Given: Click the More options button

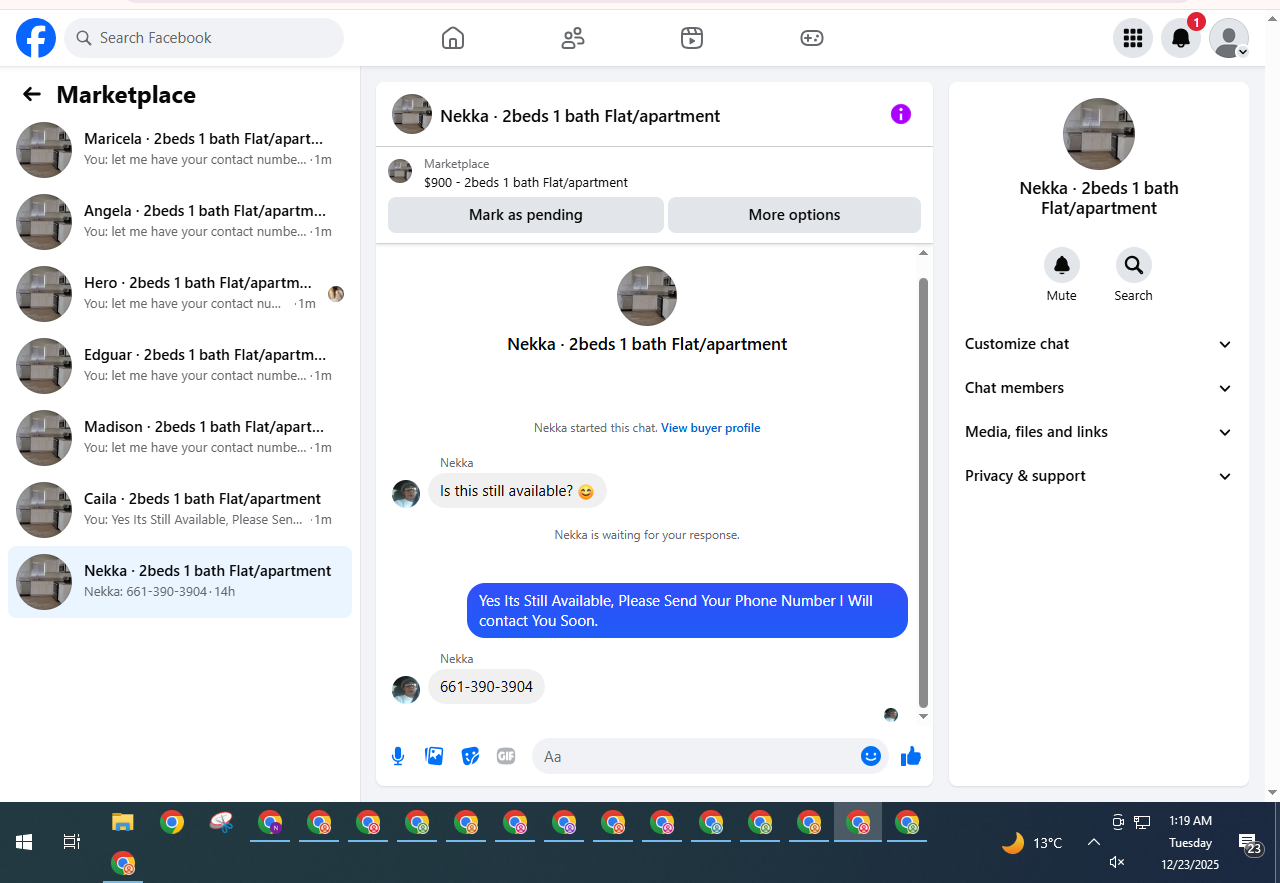Looking at the screenshot, I should click(794, 215).
